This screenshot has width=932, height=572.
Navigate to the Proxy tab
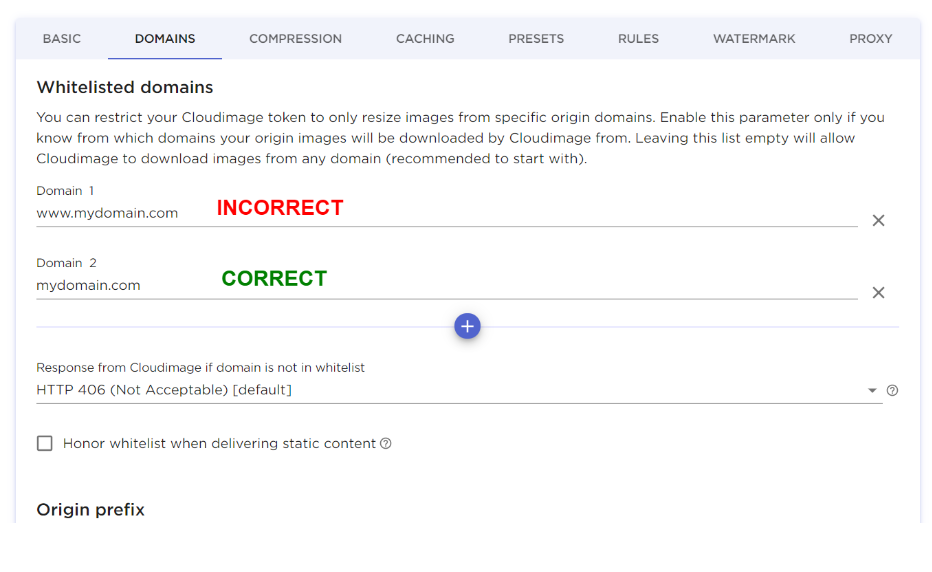870,39
